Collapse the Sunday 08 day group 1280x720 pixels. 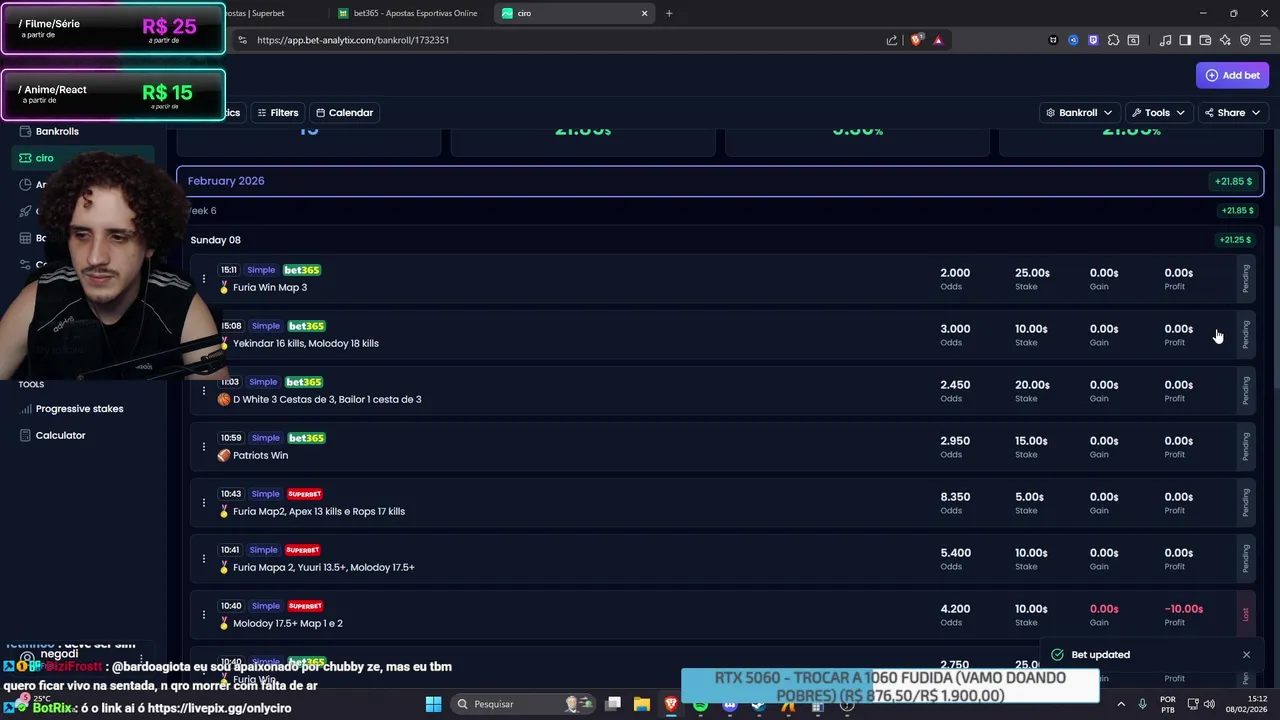point(720,240)
